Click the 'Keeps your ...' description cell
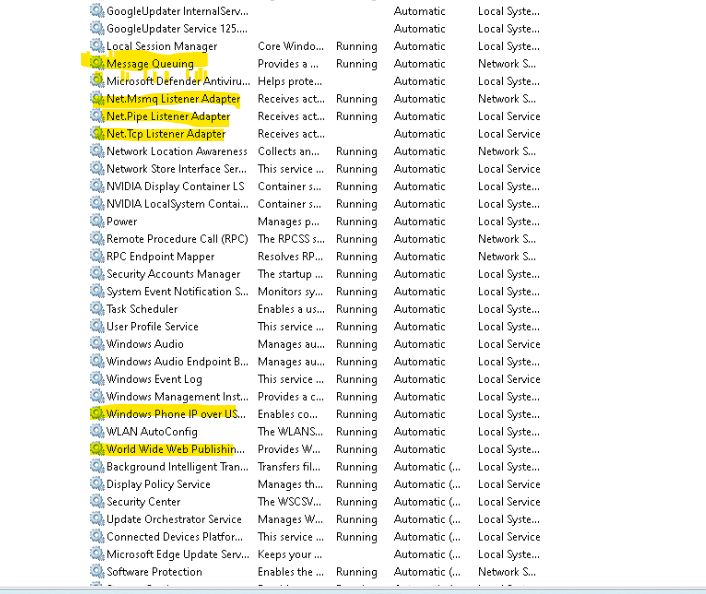 pyautogui.click(x=290, y=554)
